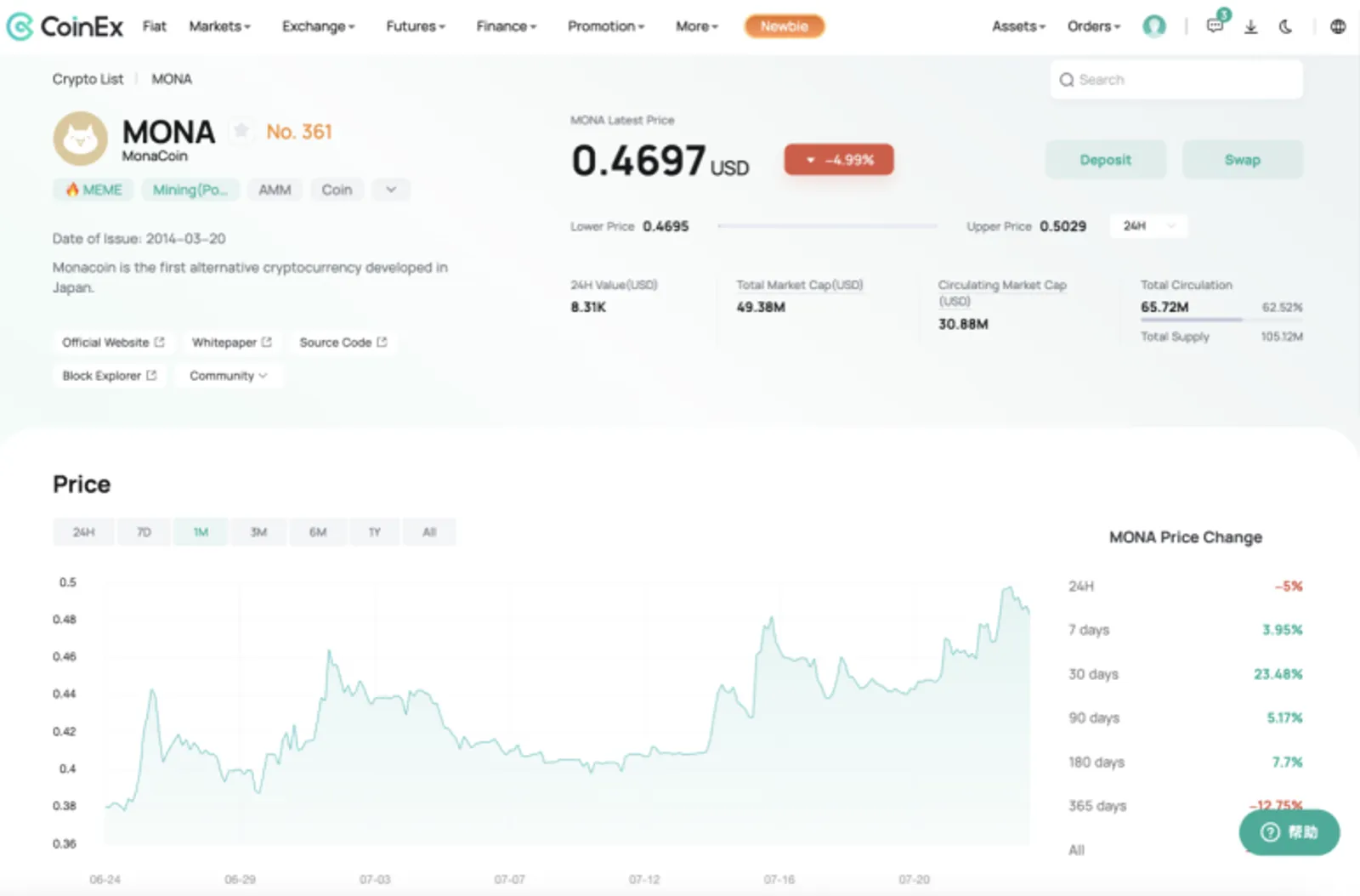Click the Official Website external link icon
Image resolution: width=1360 pixels, height=896 pixels.
point(159,342)
